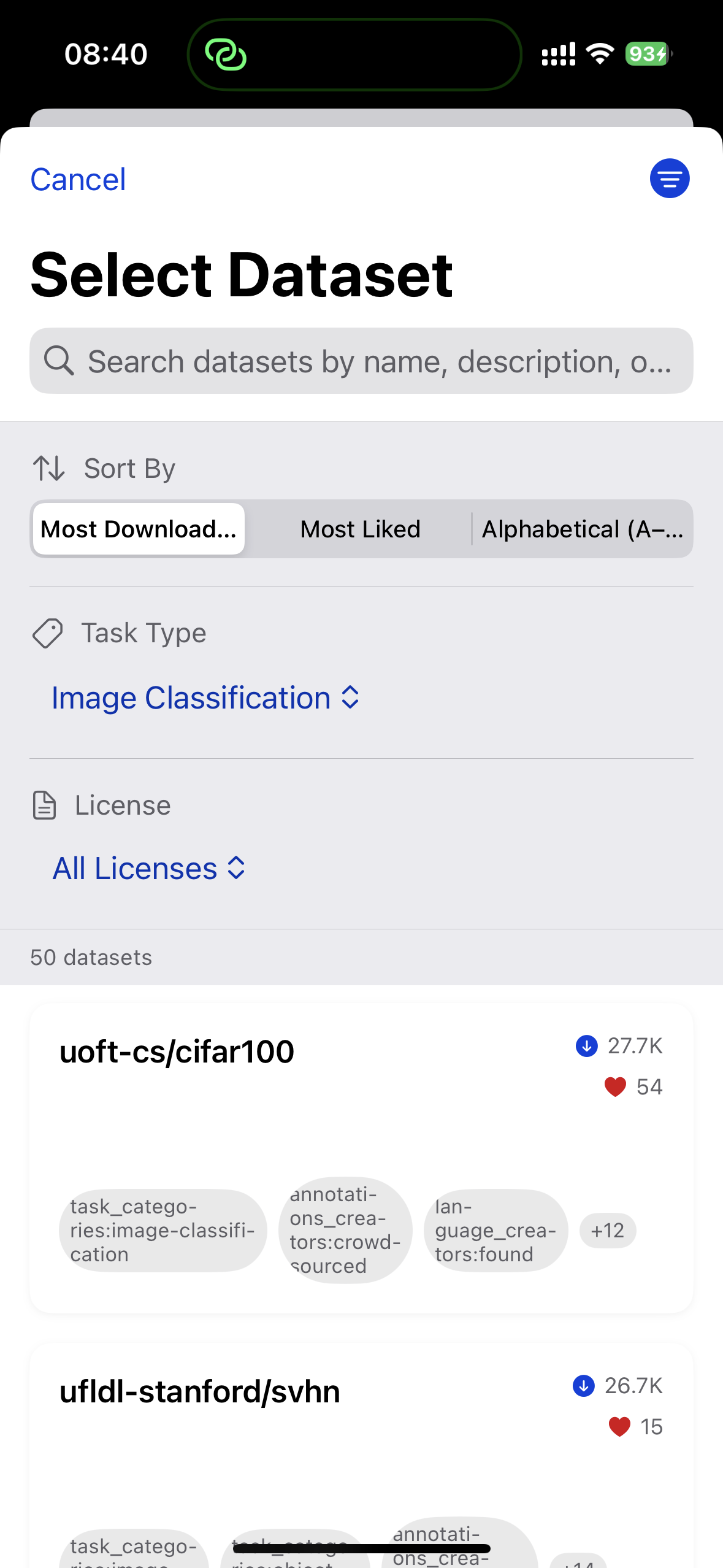Image resolution: width=723 pixels, height=1568 pixels.
Task: Switch sorting to Most Liked
Action: (x=360, y=529)
